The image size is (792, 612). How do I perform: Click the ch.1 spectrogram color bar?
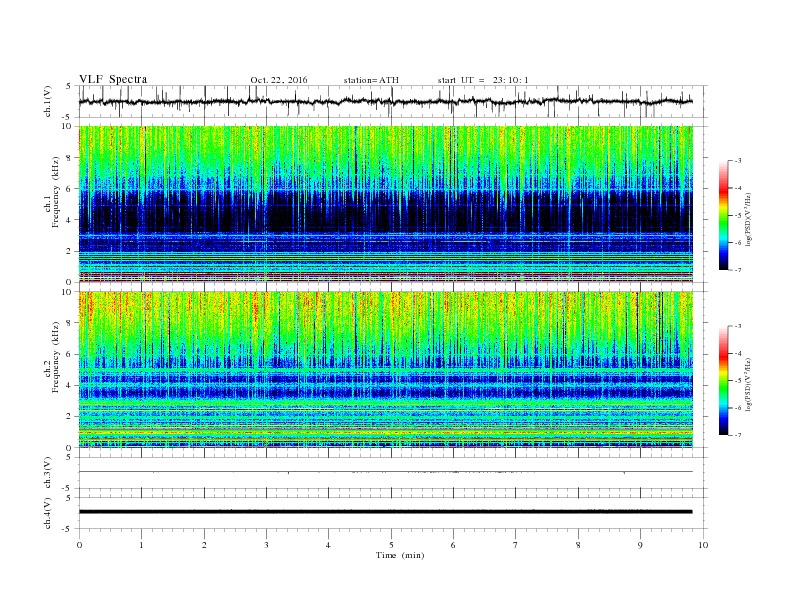pos(724,215)
